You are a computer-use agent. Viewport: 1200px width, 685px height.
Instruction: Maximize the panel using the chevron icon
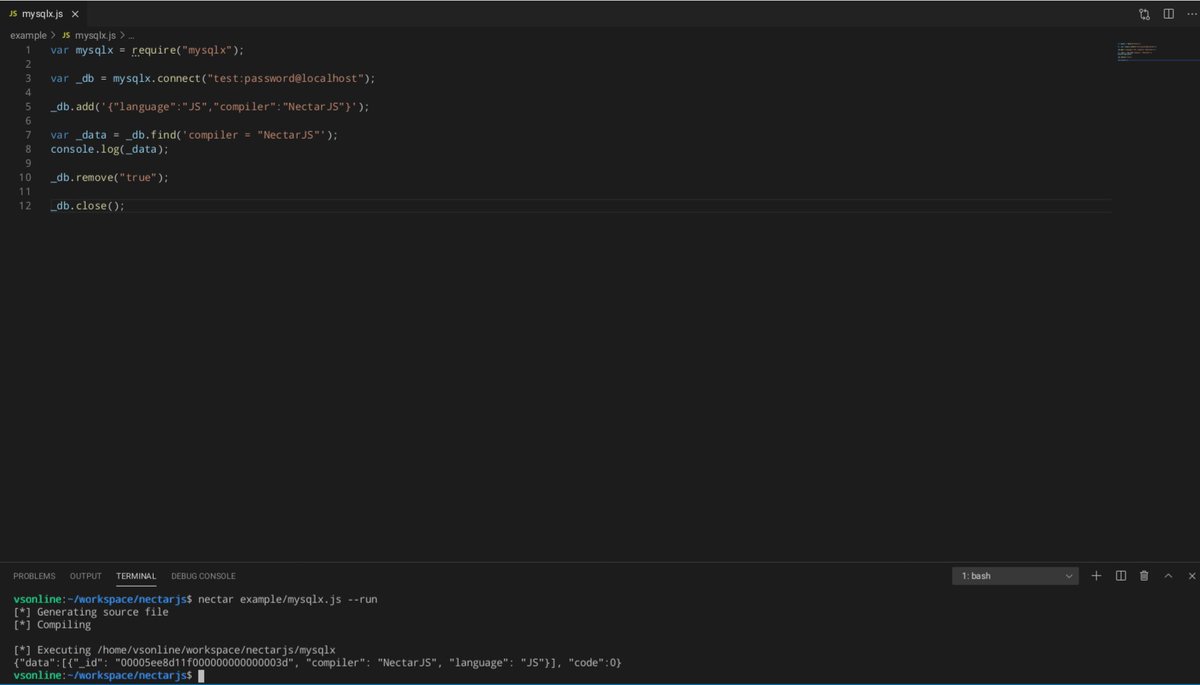tap(1168, 575)
